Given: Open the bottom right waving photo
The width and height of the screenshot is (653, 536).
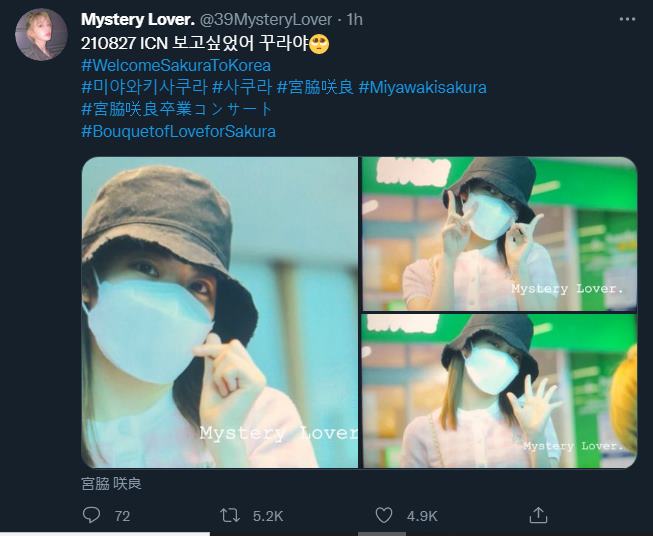Looking at the screenshot, I should (x=499, y=391).
